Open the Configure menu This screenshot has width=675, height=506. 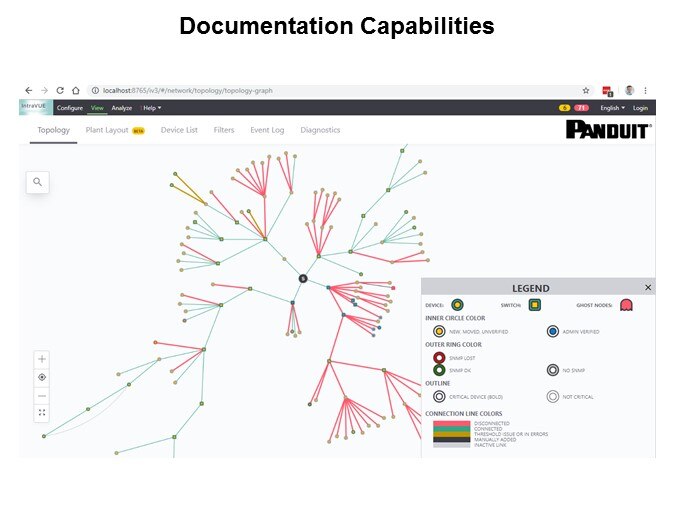click(x=70, y=108)
